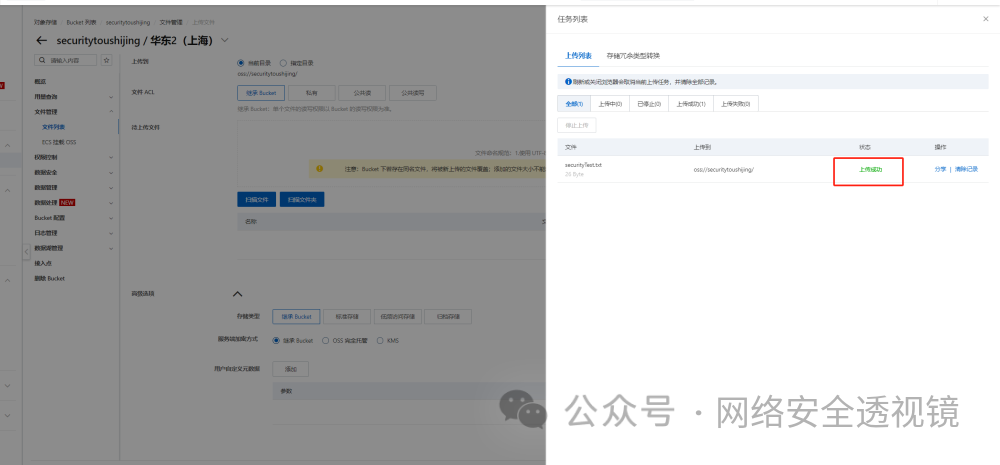Filter tasks by 上传中(0)
The image size is (1000, 465).
(610, 104)
